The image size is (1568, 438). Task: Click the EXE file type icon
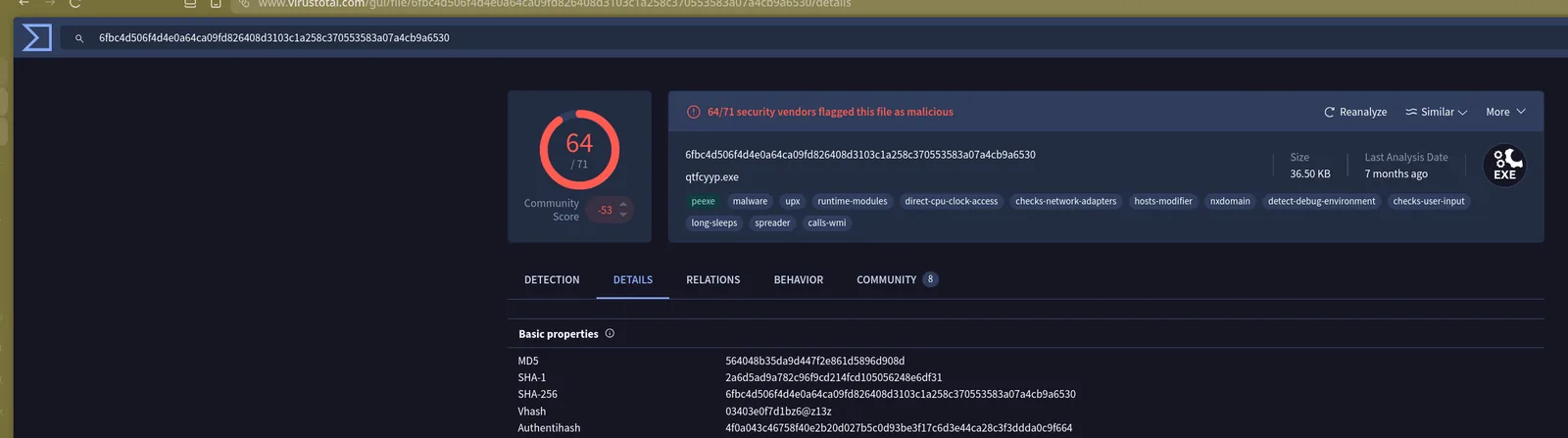[x=1504, y=166]
